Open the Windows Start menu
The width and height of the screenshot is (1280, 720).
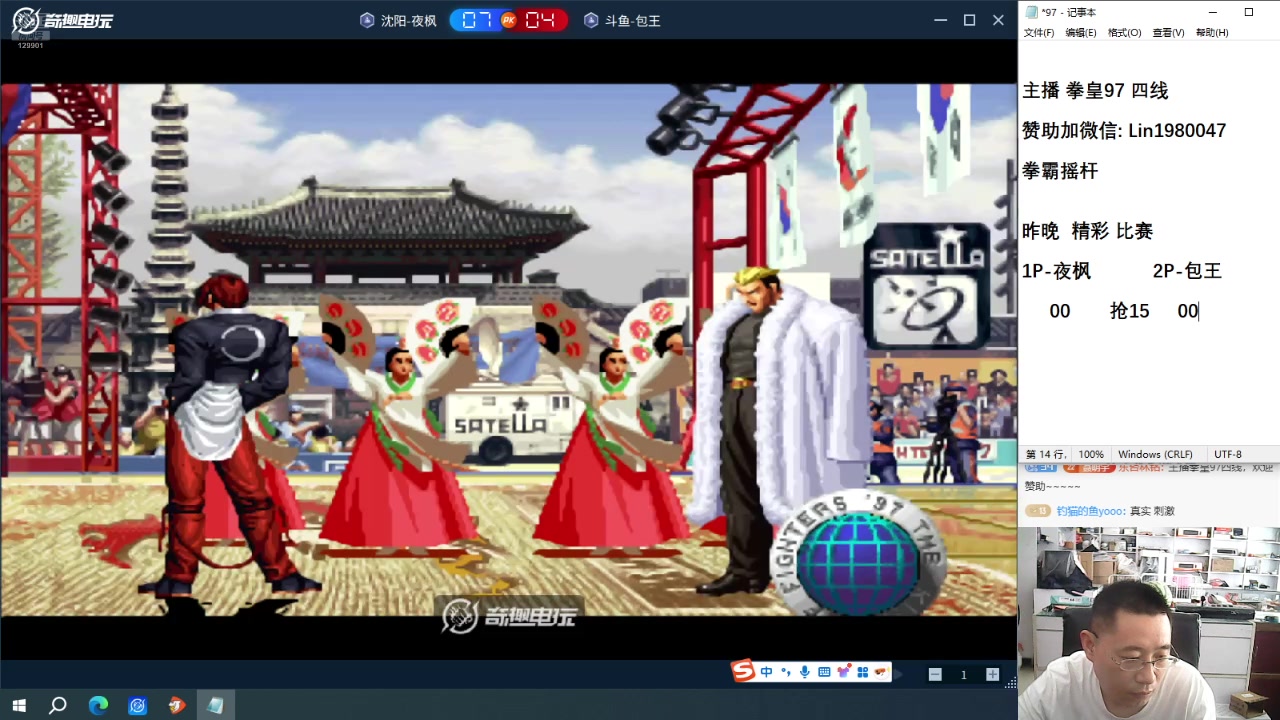click(x=19, y=706)
